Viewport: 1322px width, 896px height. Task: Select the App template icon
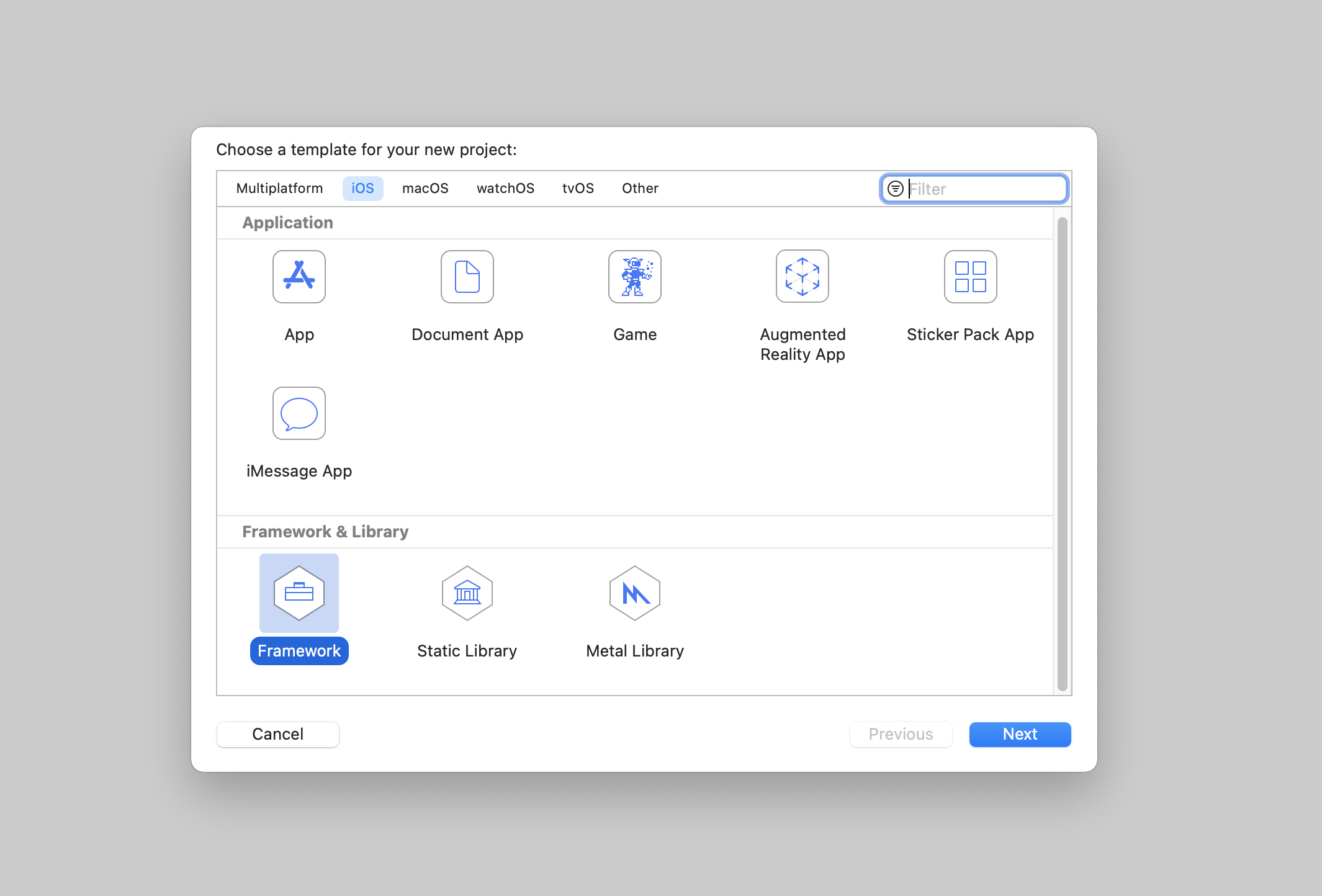tap(299, 277)
